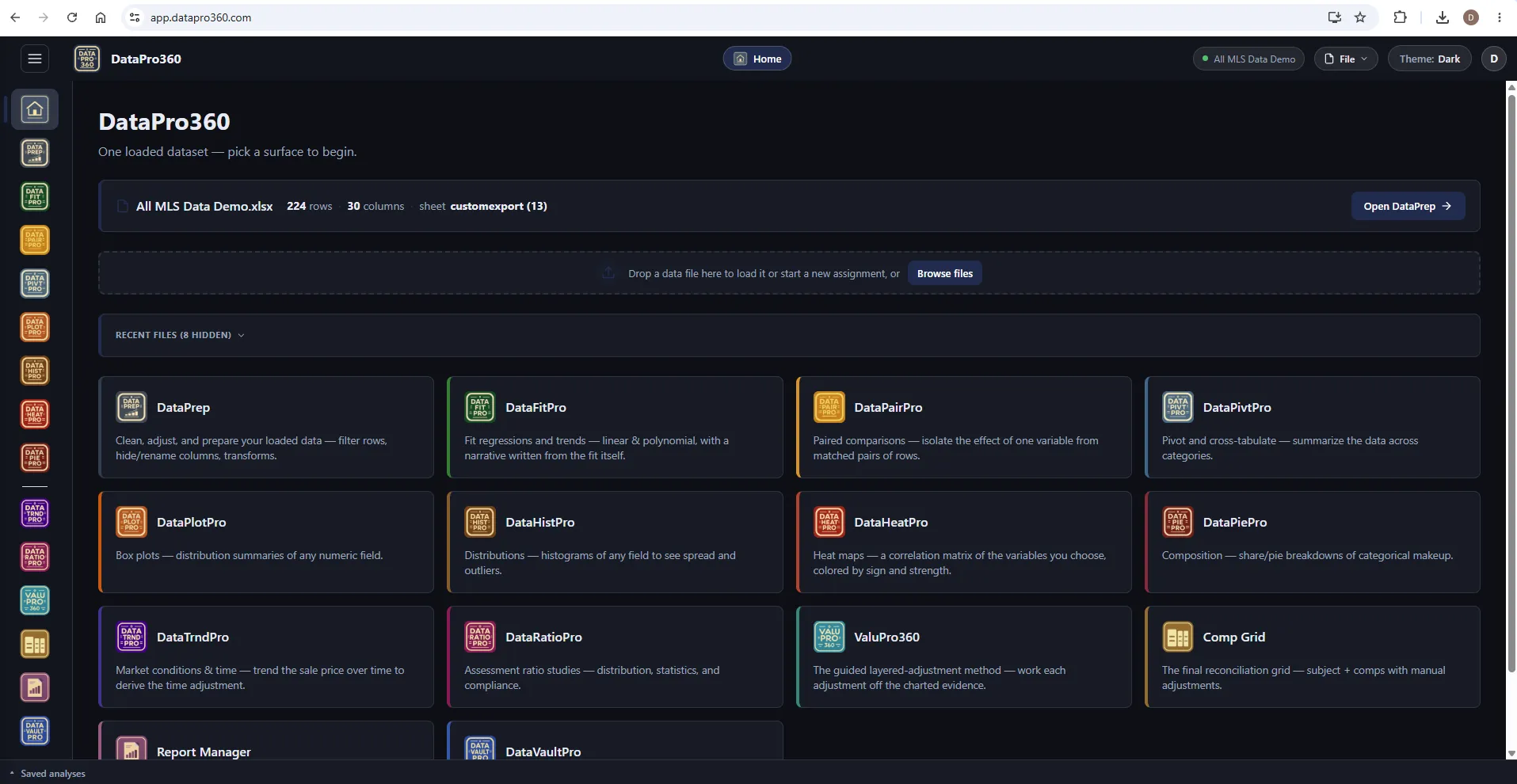Viewport: 1517px width, 784px height.
Task: Click the All MLS Data Demo.xlsx file name
Action: [x=204, y=206]
